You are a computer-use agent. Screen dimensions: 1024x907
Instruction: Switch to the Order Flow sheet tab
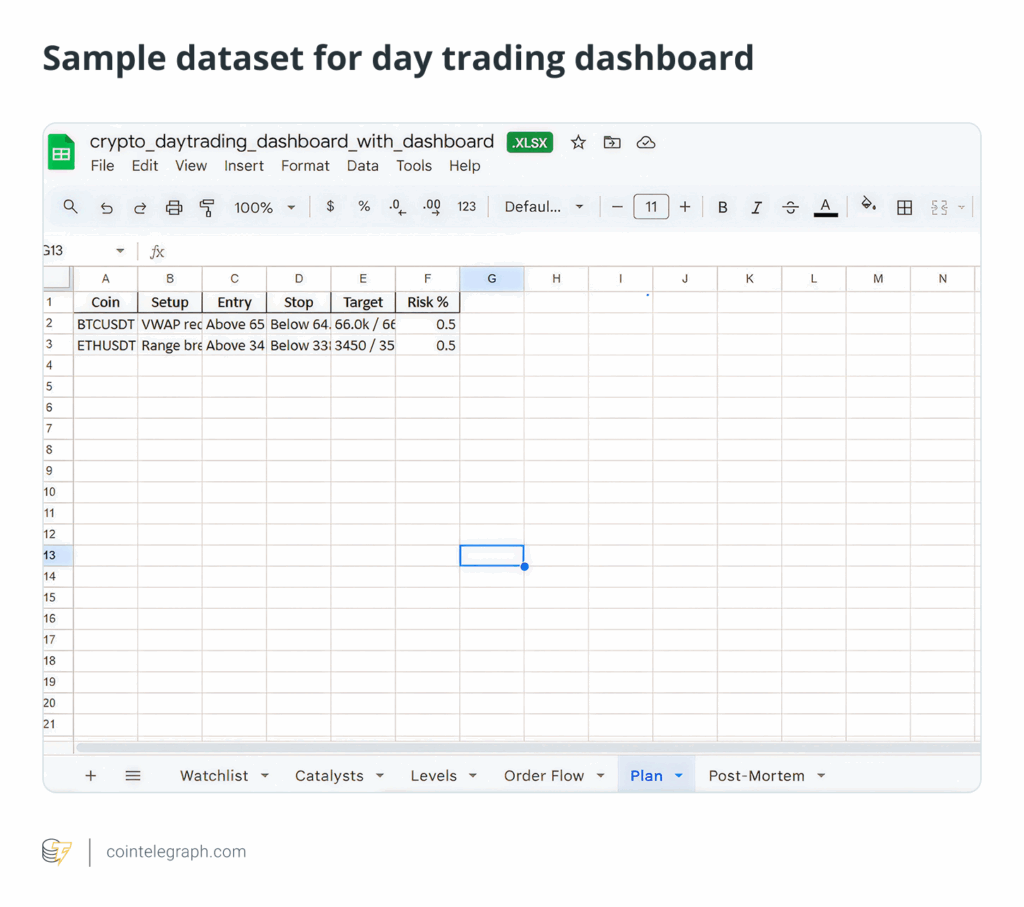pyautogui.click(x=544, y=775)
